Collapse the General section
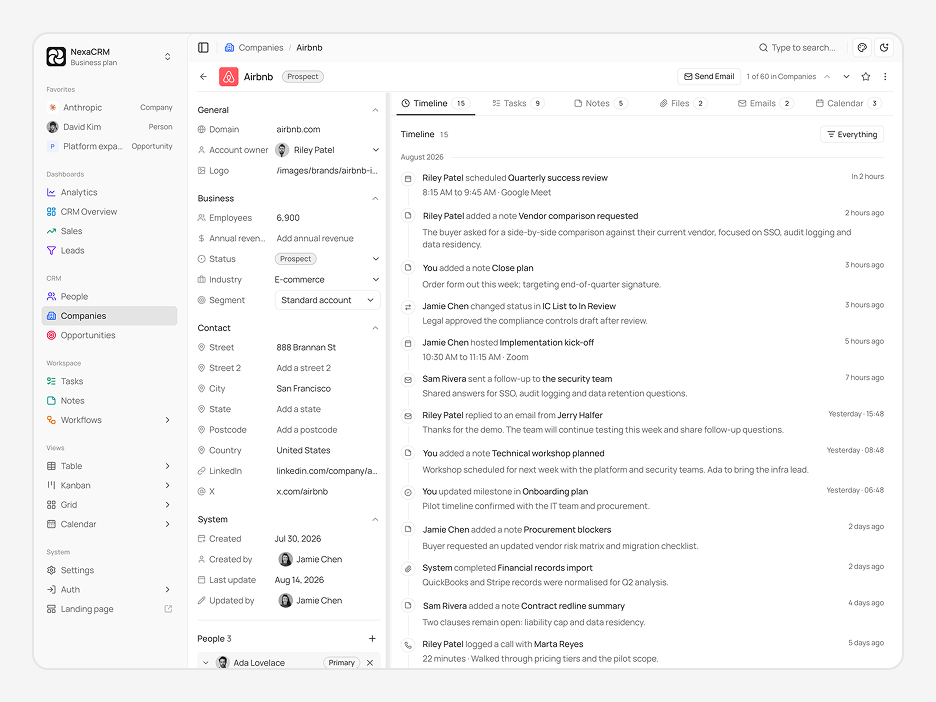Screen dimensions: 936x702 [375, 110]
